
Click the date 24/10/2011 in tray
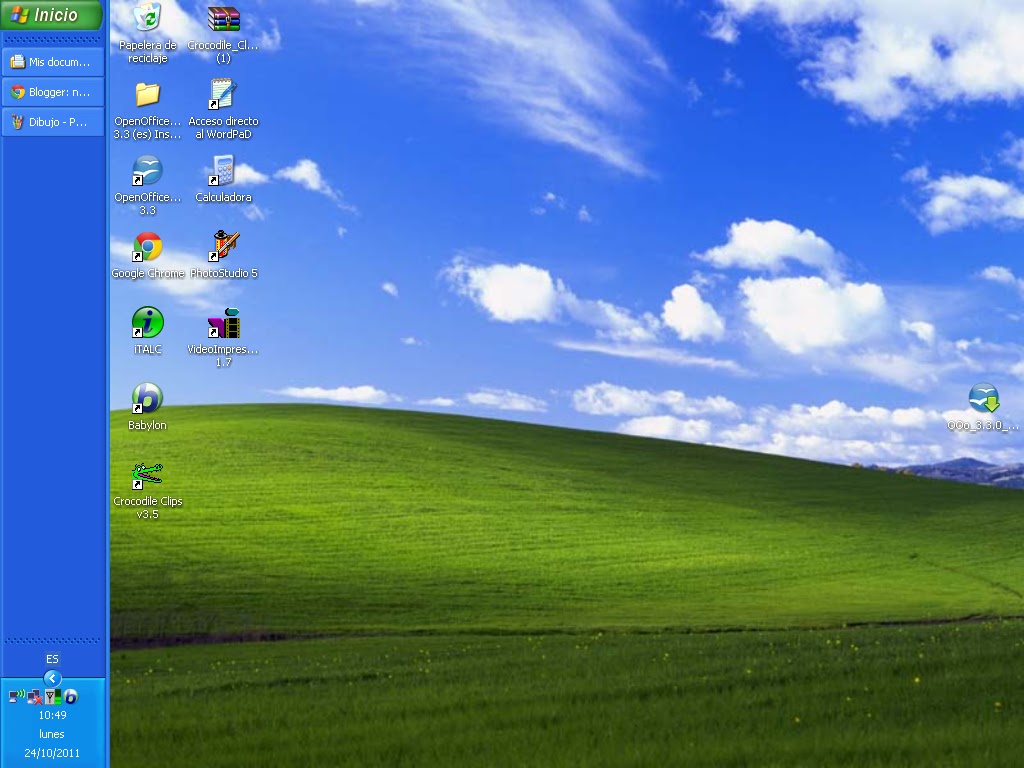[52, 753]
